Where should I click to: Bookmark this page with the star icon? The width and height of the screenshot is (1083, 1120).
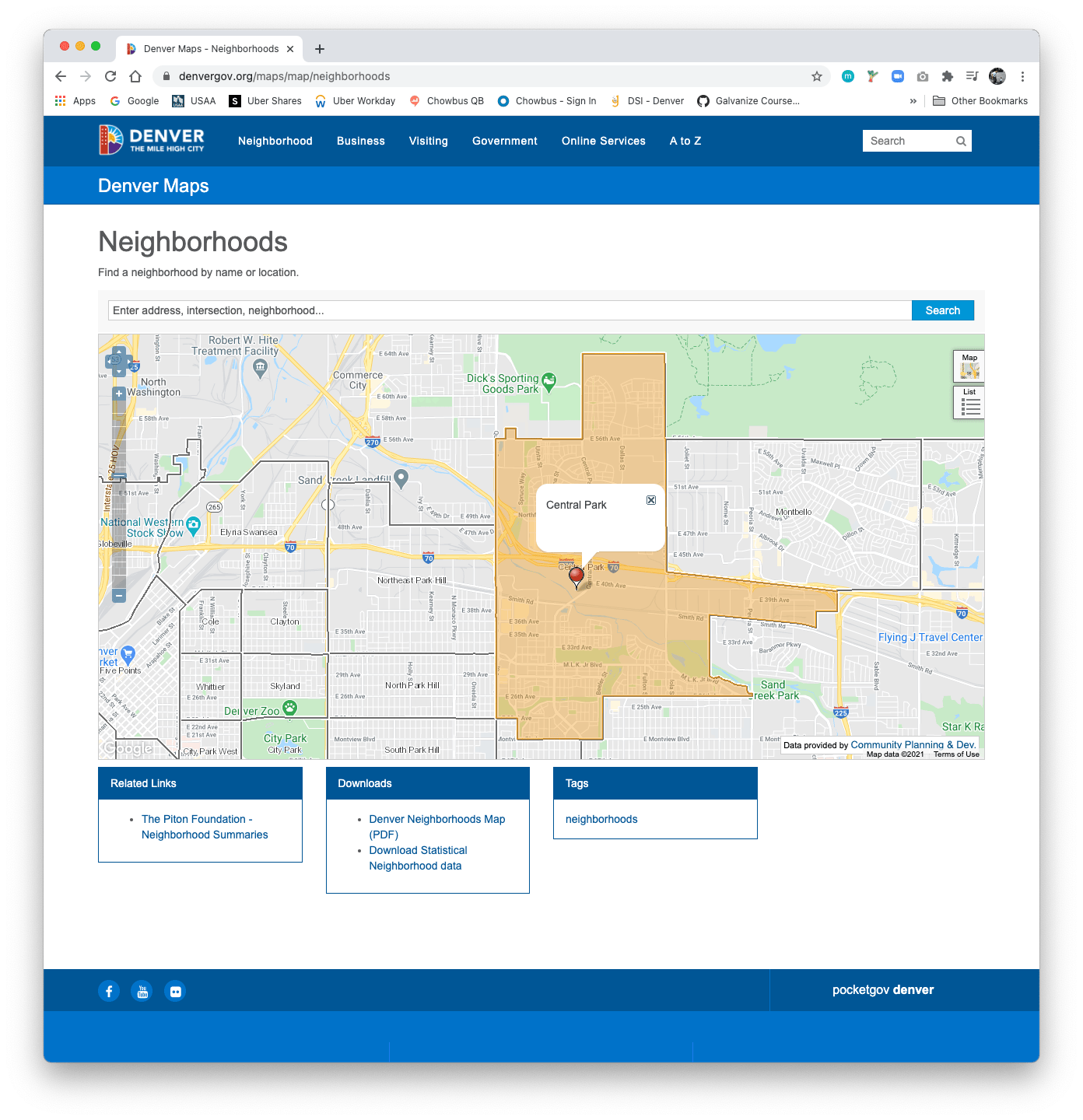click(x=817, y=76)
